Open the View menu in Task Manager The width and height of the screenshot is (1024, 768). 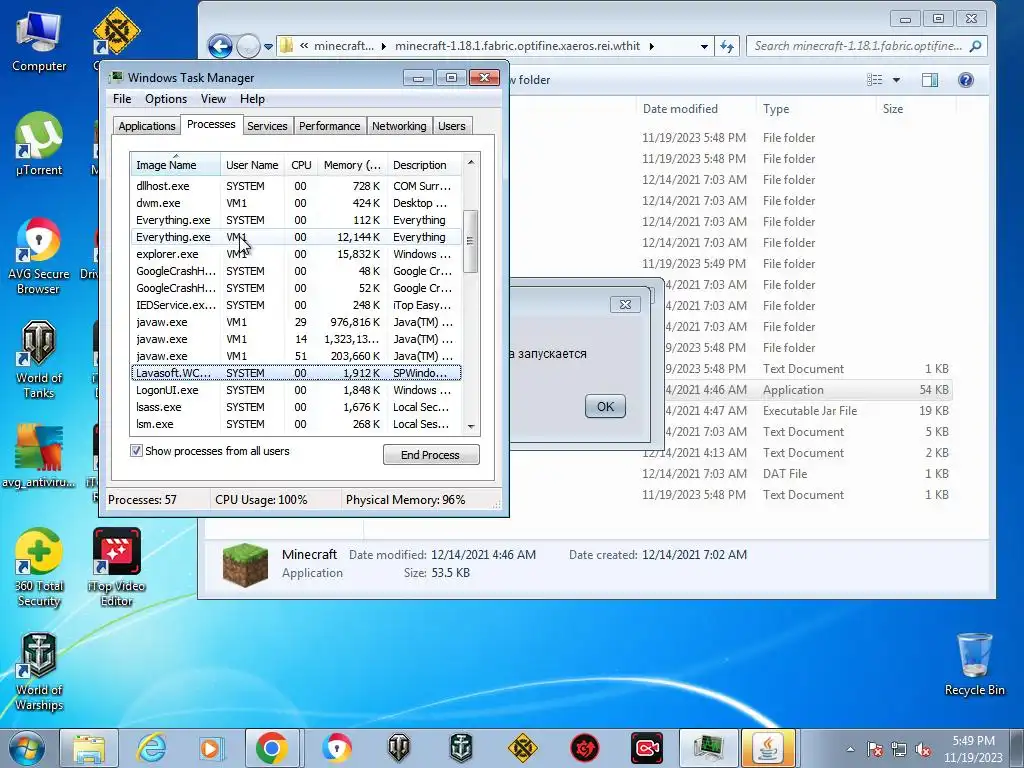pyautogui.click(x=213, y=99)
